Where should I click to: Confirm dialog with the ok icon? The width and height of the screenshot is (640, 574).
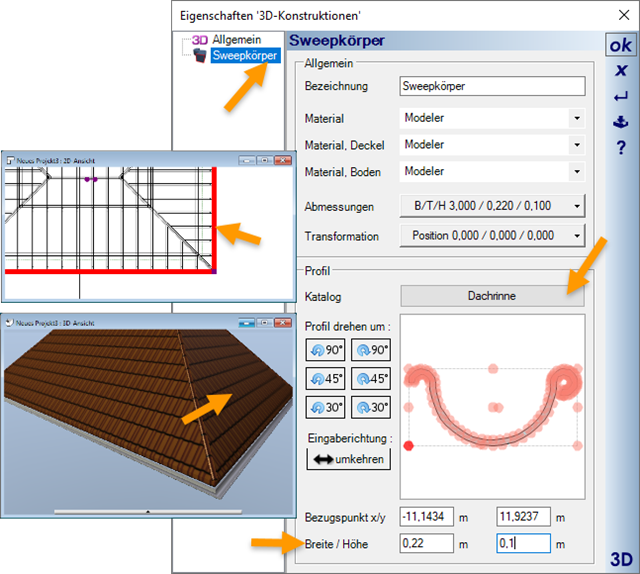tap(620, 46)
